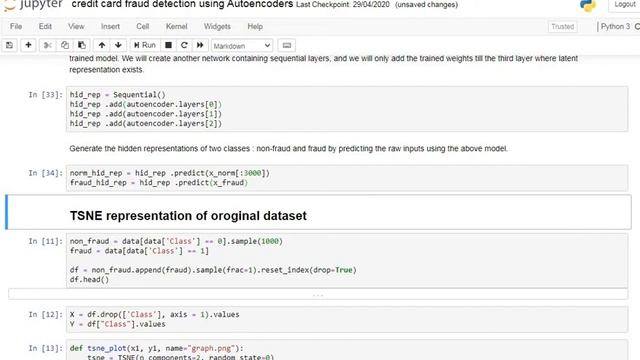Open the Insert menu

(110, 27)
